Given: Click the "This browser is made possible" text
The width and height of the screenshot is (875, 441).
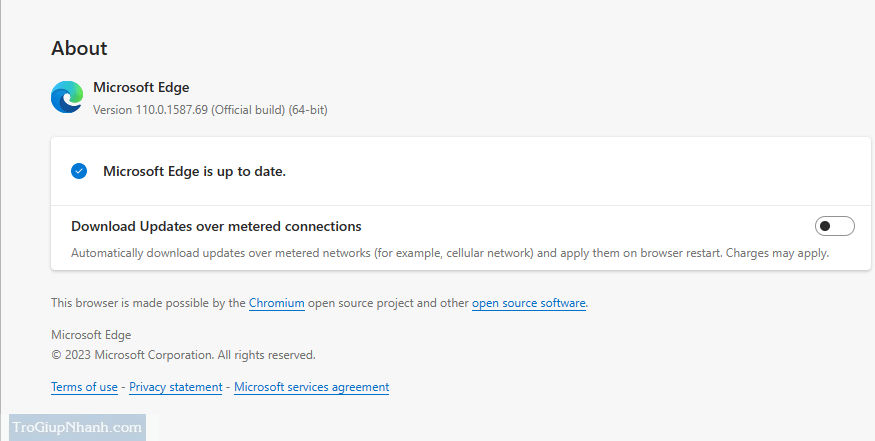Looking at the screenshot, I should click(147, 302).
